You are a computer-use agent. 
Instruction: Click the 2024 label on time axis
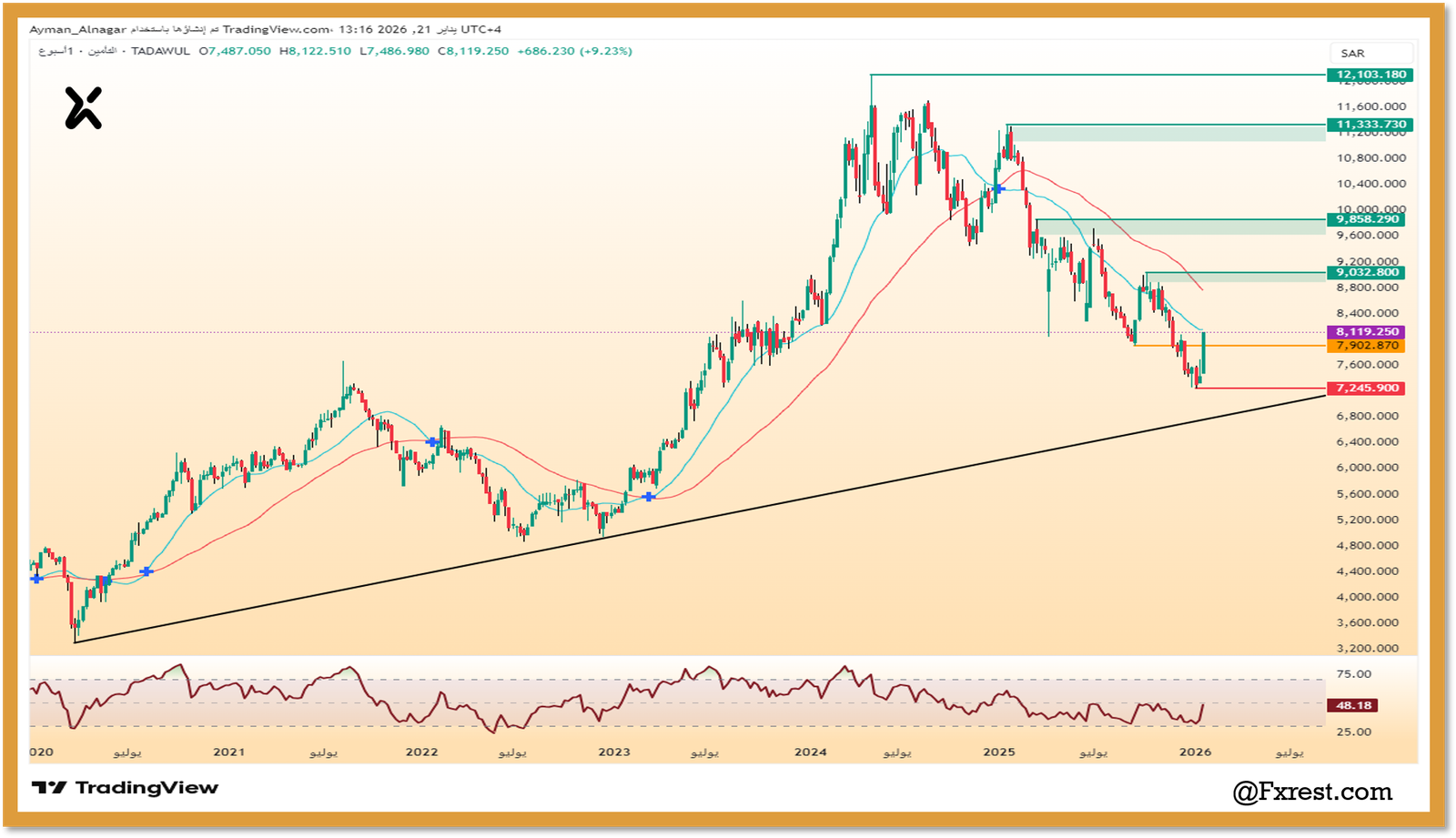click(x=810, y=752)
